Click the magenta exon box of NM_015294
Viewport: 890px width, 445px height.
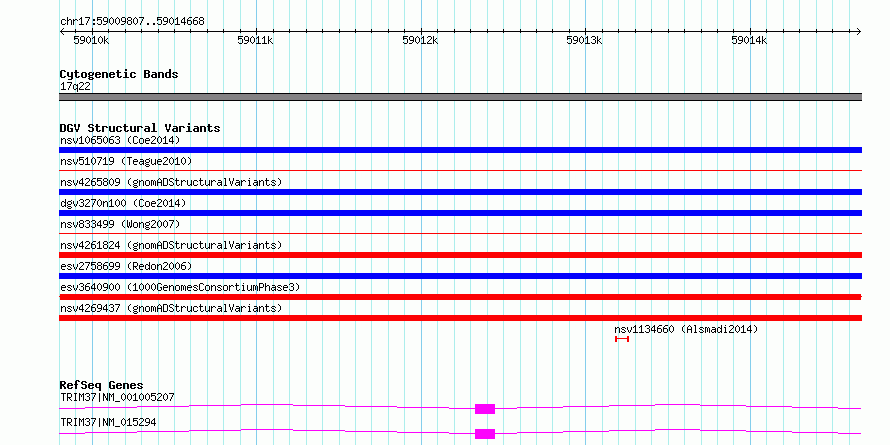coord(485,434)
